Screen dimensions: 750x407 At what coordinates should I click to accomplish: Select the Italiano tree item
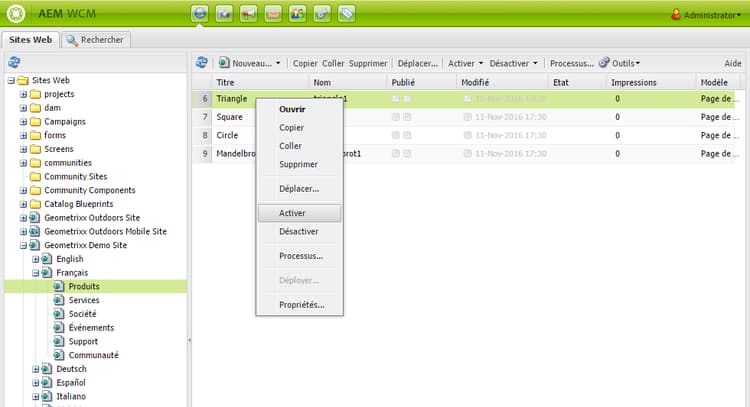pyautogui.click(x=71, y=396)
